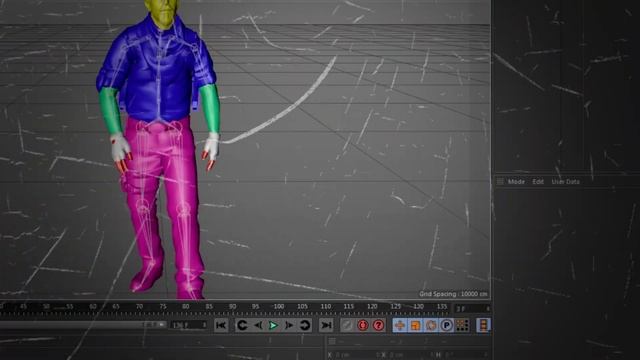Move playhead to frame 120 on ruler
Viewport: 640px width, 360px height.
point(372,307)
